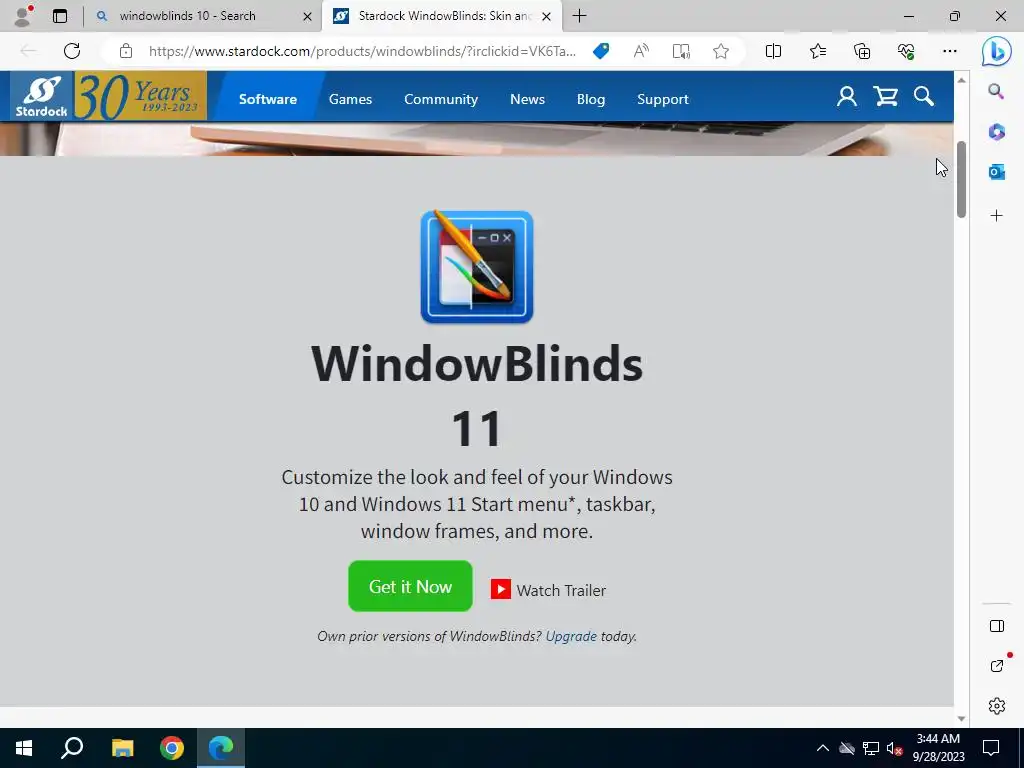Add this page to favorites
Screen dimensions: 1024x768
click(721, 51)
